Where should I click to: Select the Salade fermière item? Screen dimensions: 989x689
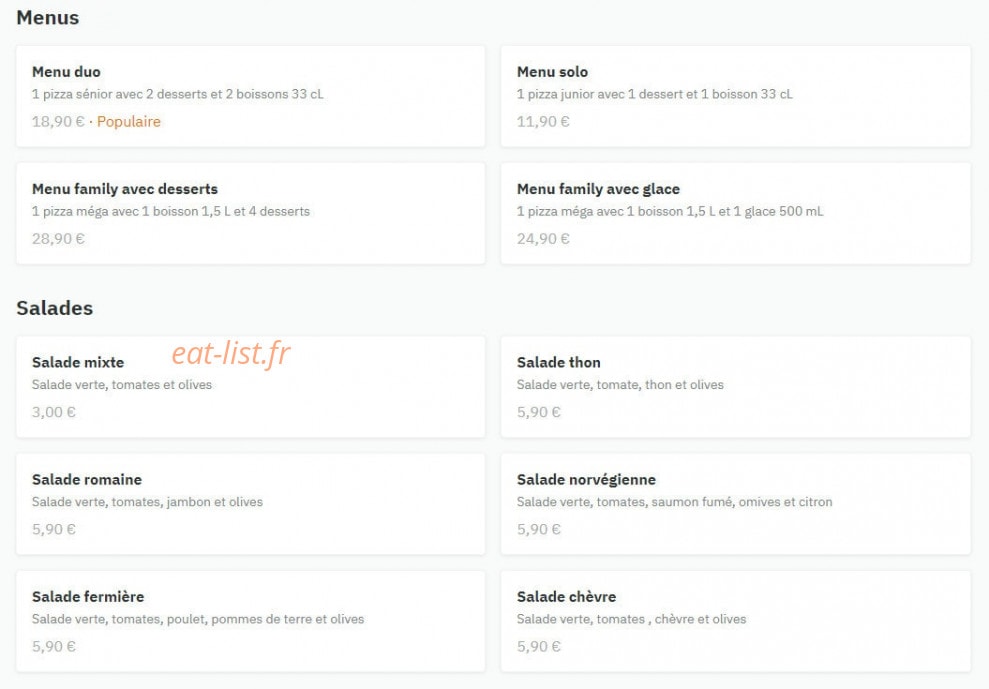tap(250, 621)
